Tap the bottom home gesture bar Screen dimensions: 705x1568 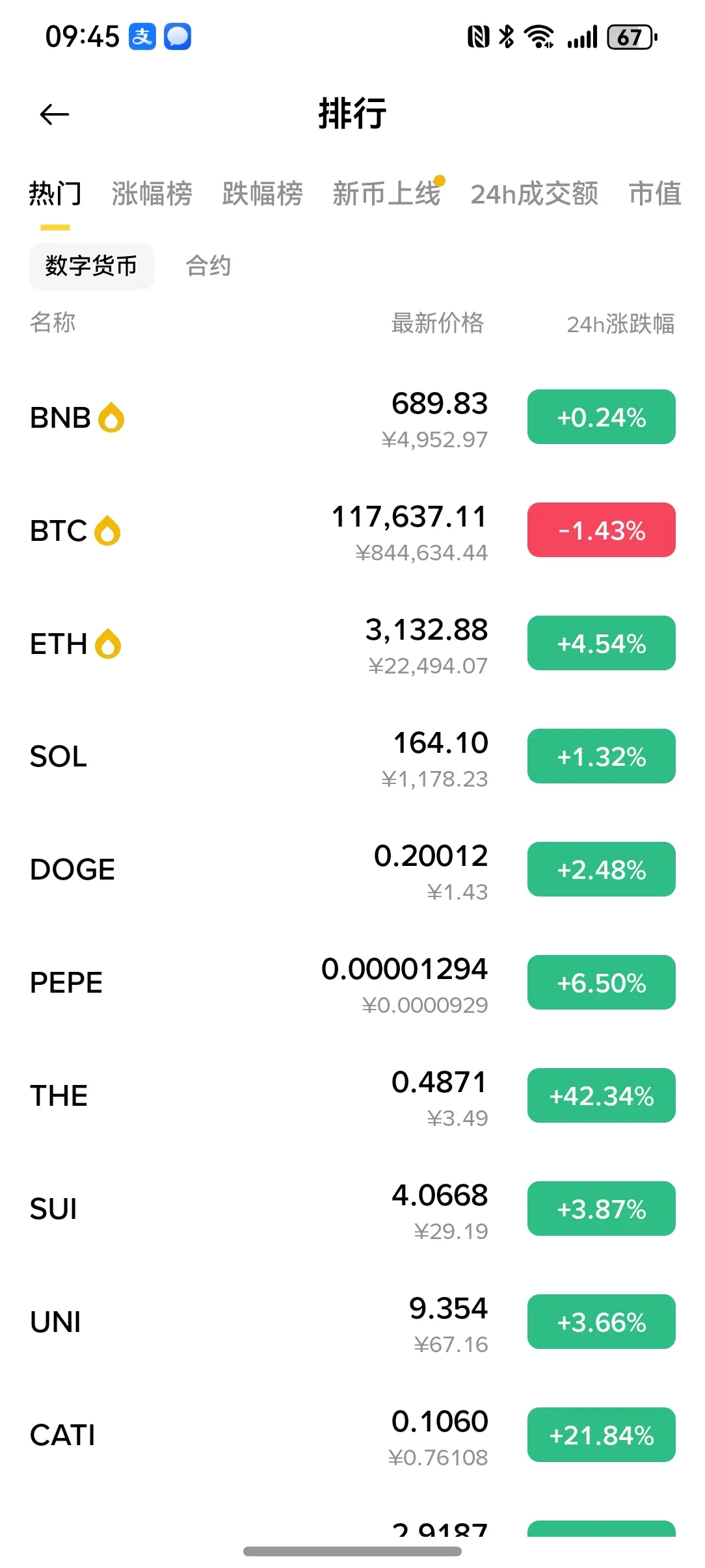coord(352,1551)
